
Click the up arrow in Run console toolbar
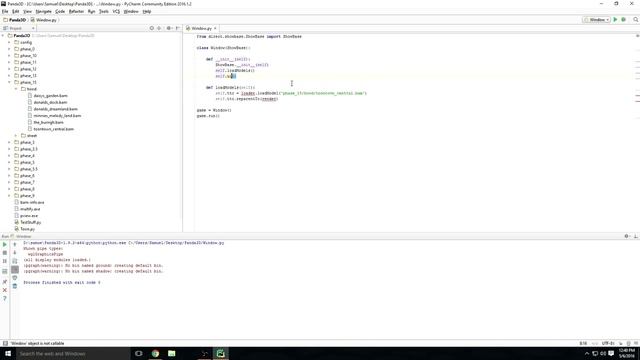[15, 244]
